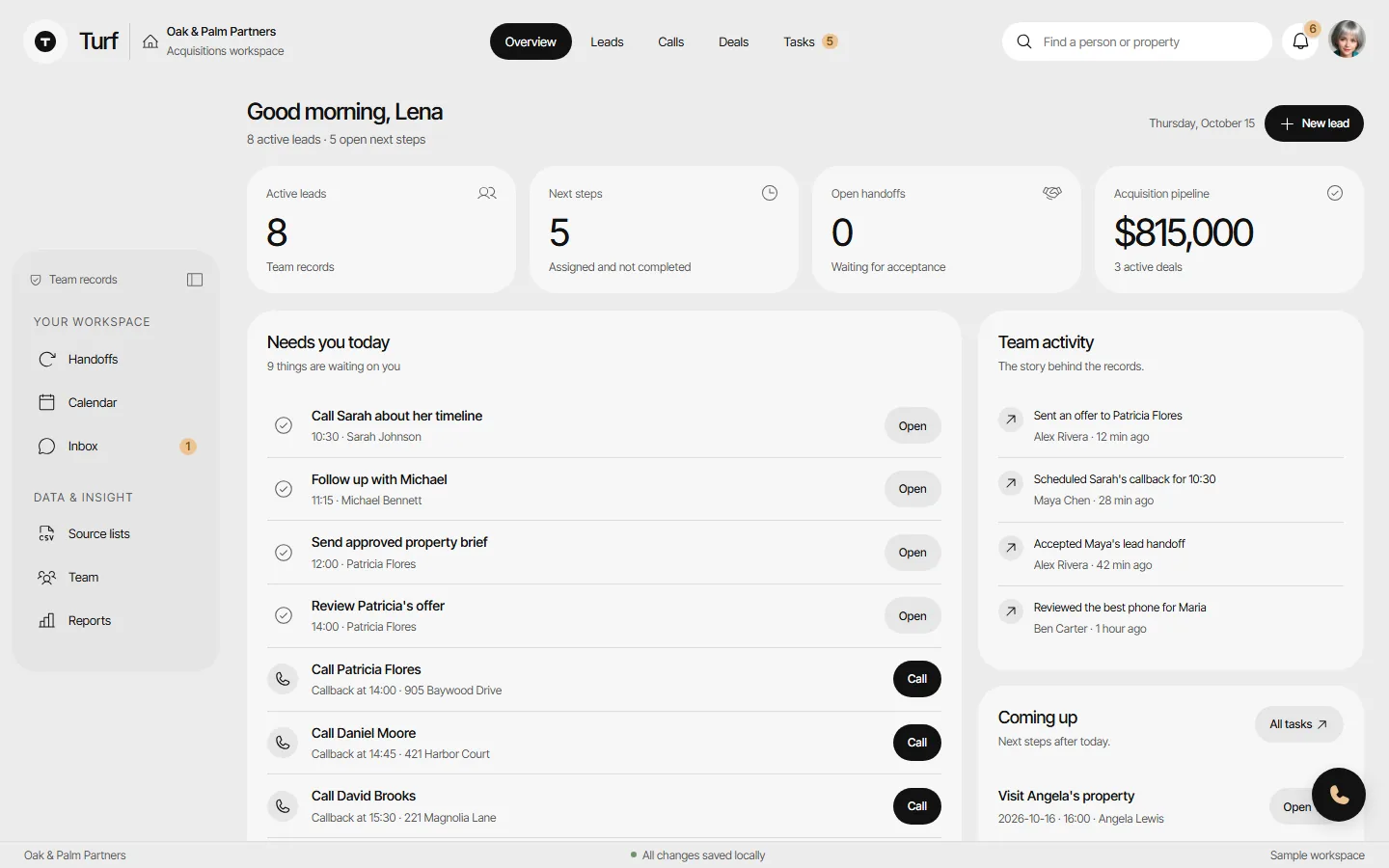Image resolution: width=1389 pixels, height=868 pixels.
Task: Call Daniel Moore using the Call button
Action: [917, 743]
